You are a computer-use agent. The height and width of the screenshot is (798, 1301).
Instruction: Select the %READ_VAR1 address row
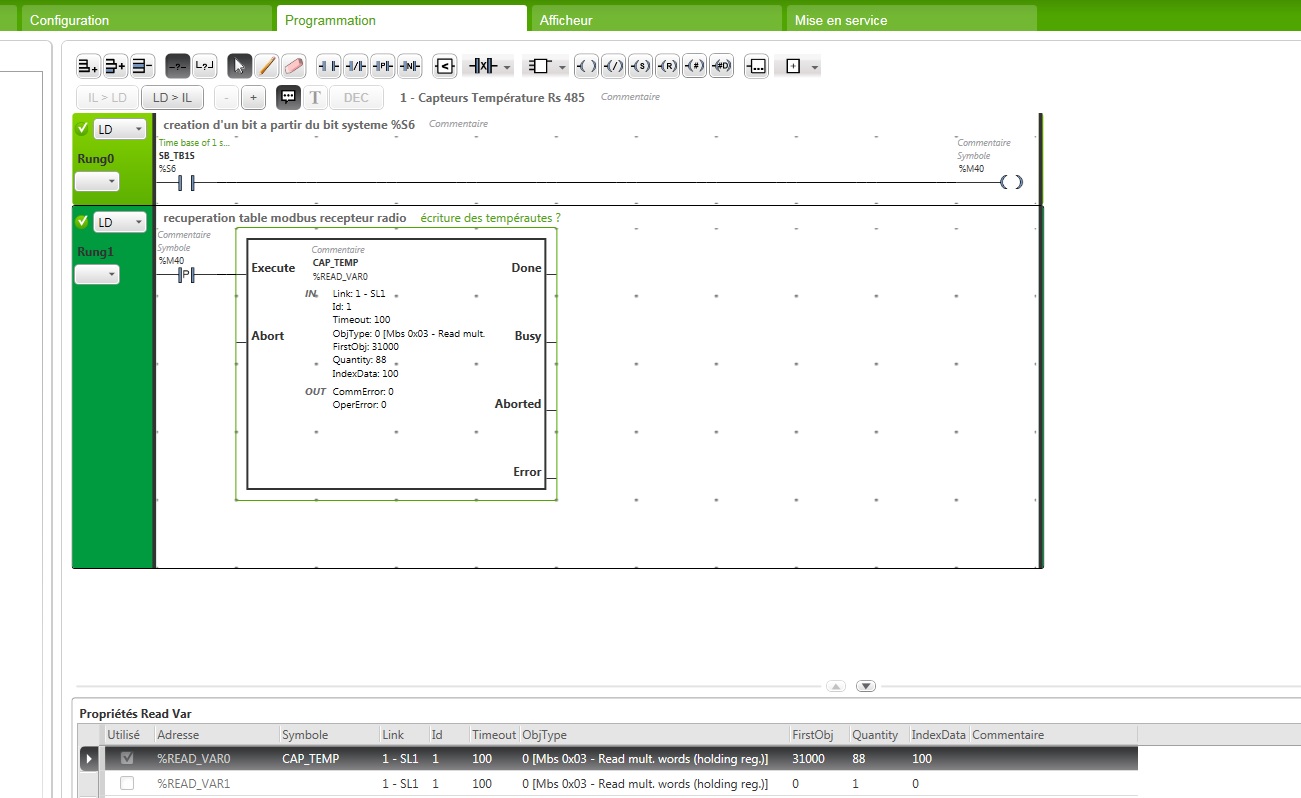pyautogui.click(x=194, y=784)
